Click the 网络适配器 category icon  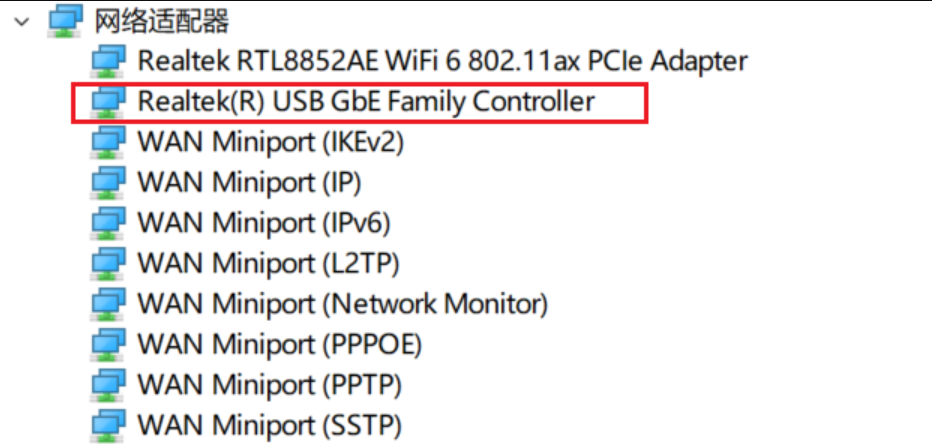click(x=65, y=20)
